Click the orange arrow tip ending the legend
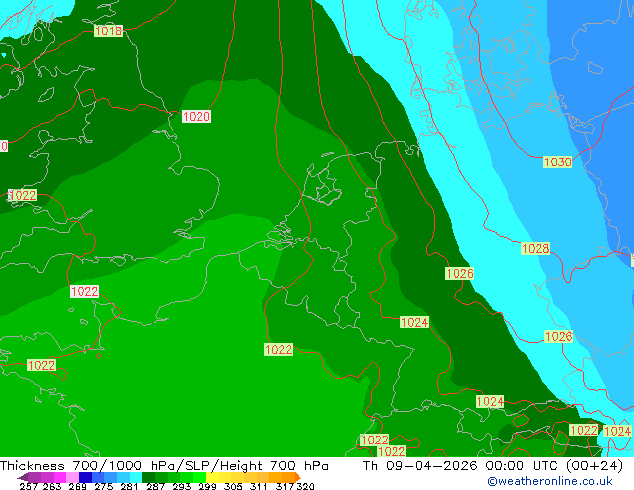Screen dimensions: 634x490 (x=298, y=477)
